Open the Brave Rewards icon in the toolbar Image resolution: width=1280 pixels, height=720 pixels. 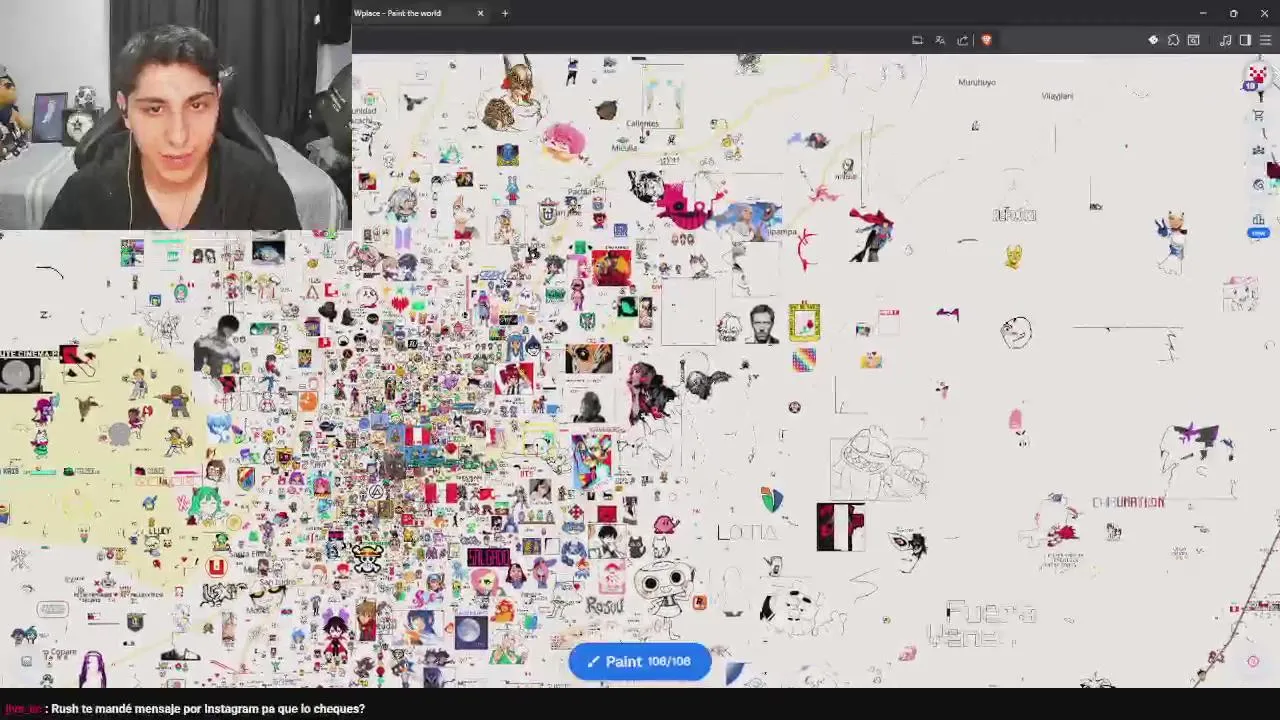(1153, 40)
